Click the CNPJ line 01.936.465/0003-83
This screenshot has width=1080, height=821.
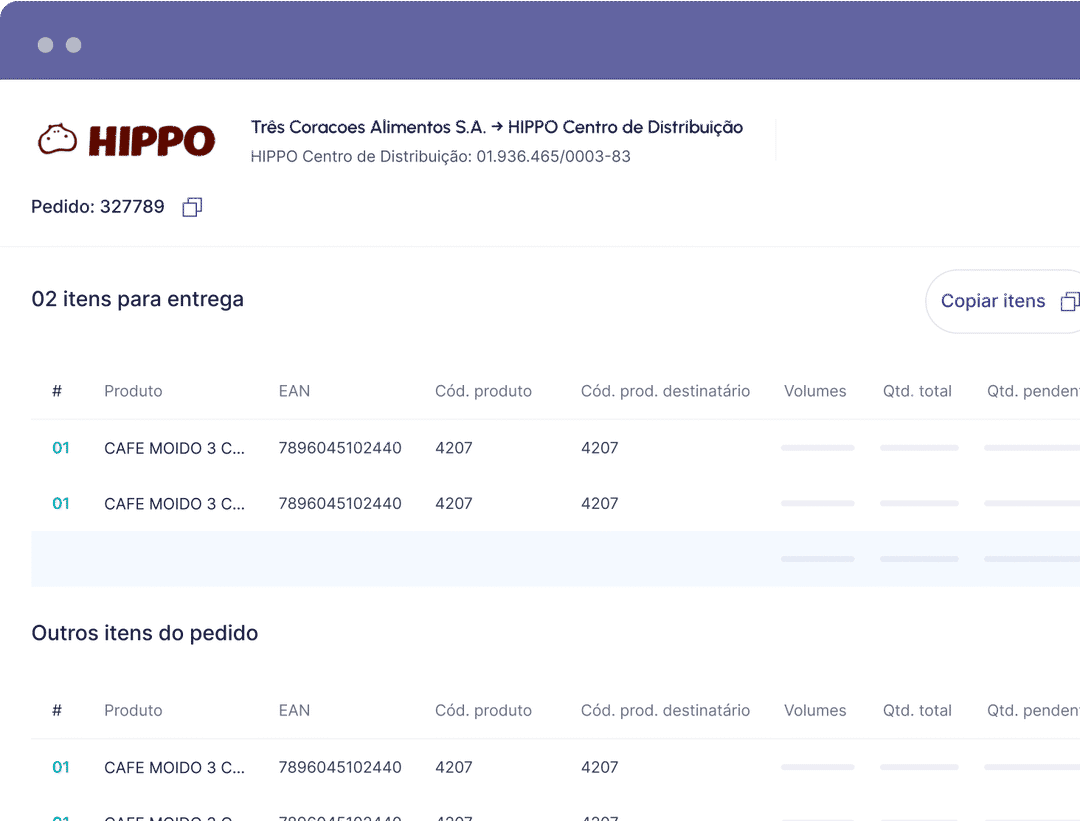click(441, 156)
